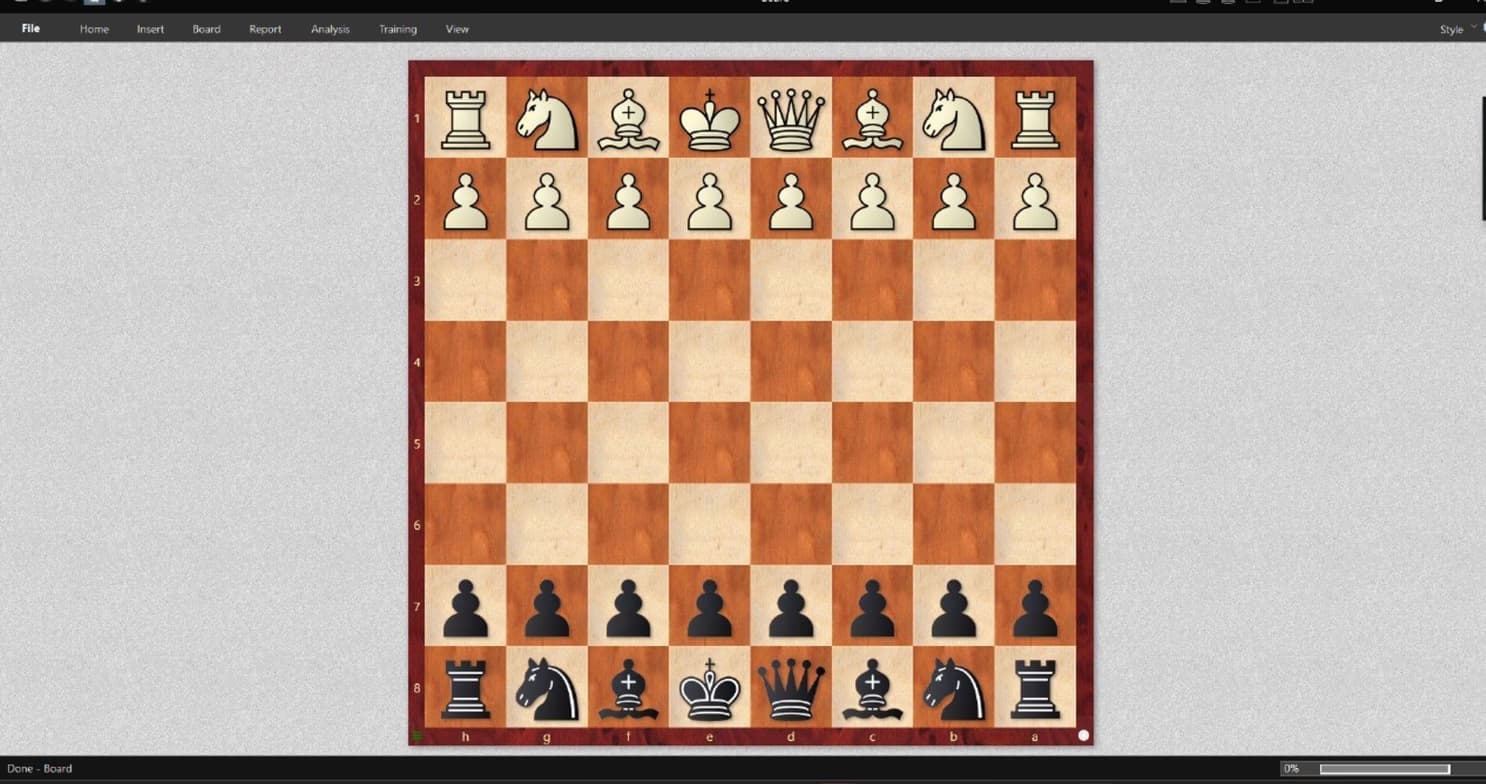This screenshot has width=1486, height=784.
Task: Open the View ribbon tab
Action: pyautogui.click(x=457, y=29)
